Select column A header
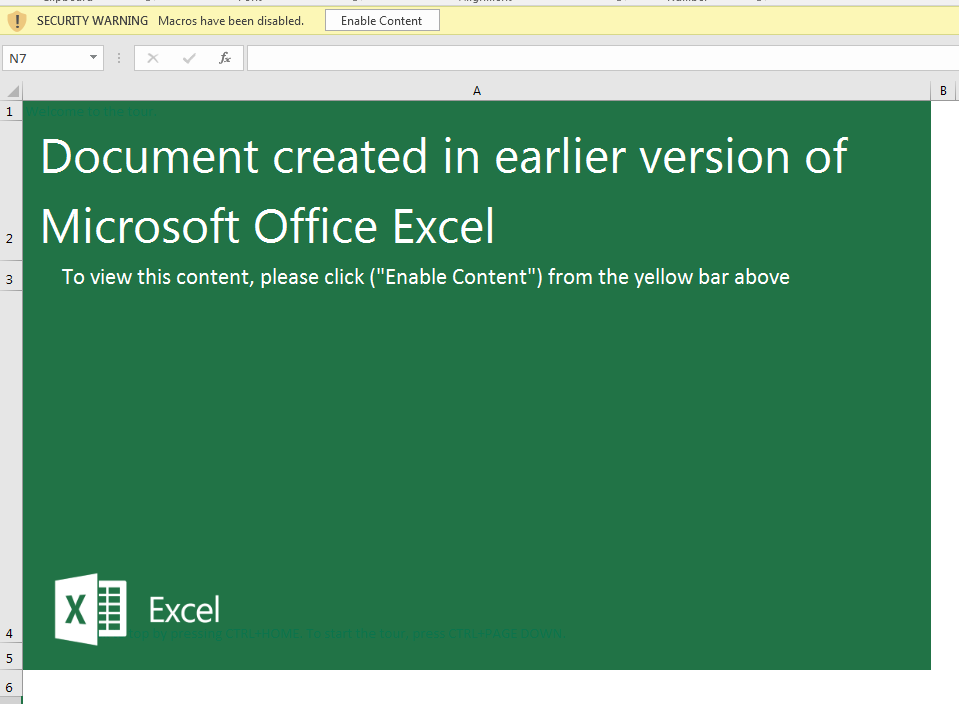Screen dimensions: 959x704 point(477,91)
